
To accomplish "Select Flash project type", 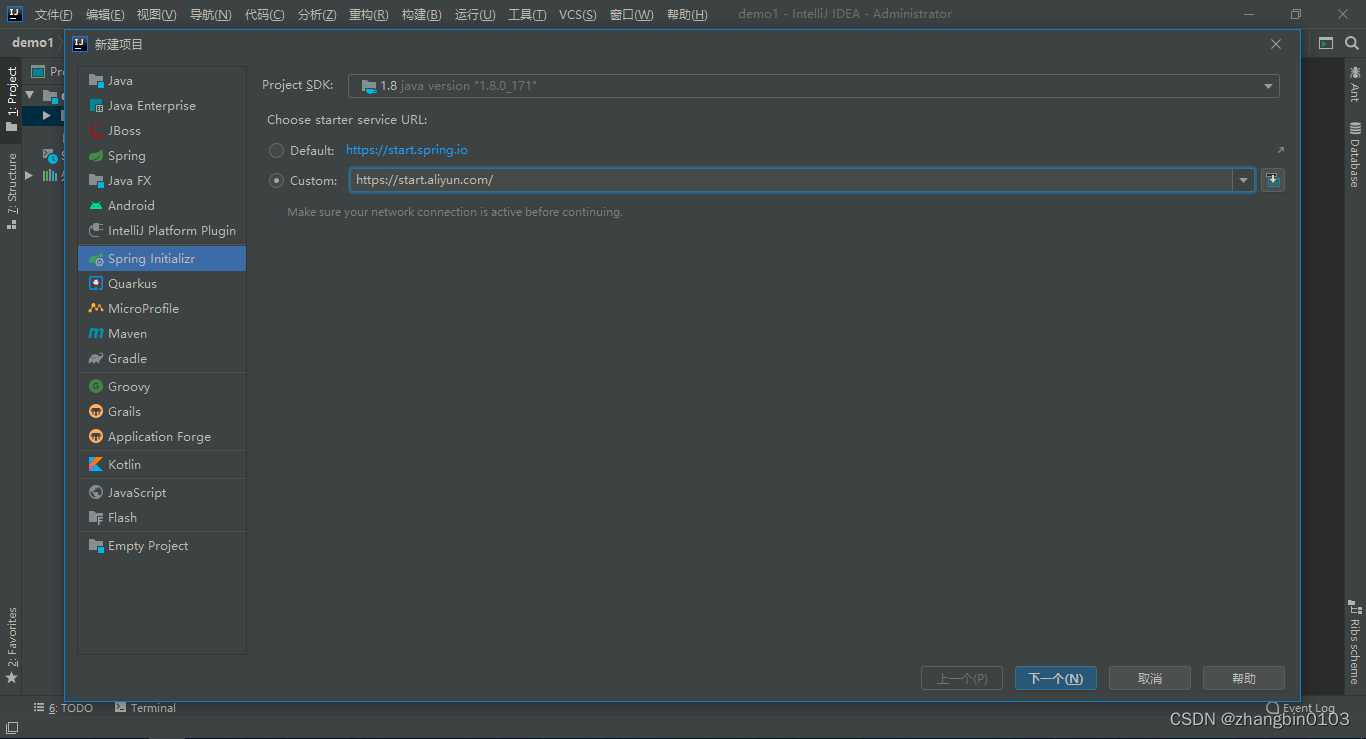I will (162, 518).
